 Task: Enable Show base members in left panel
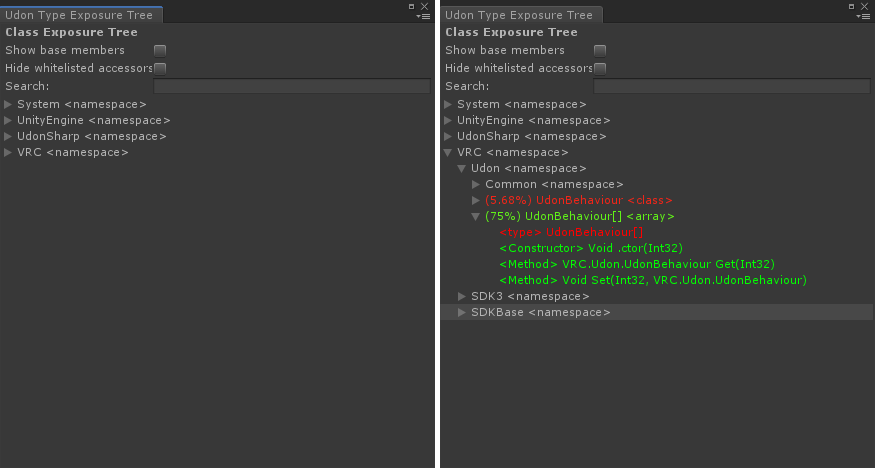tap(160, 51)
